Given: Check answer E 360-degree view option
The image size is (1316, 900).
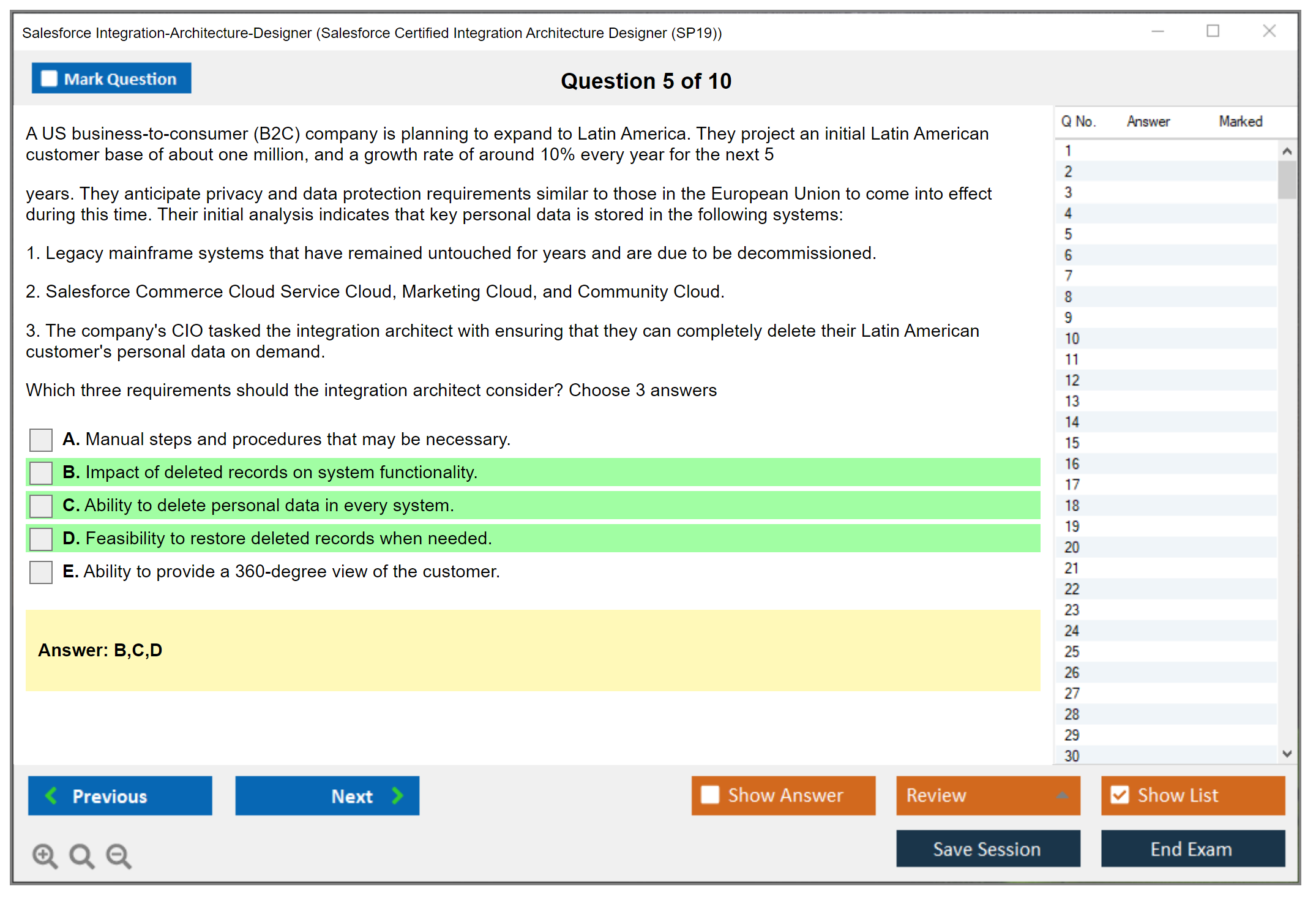Looking at the screenshot, I should [x=41, y=572].
